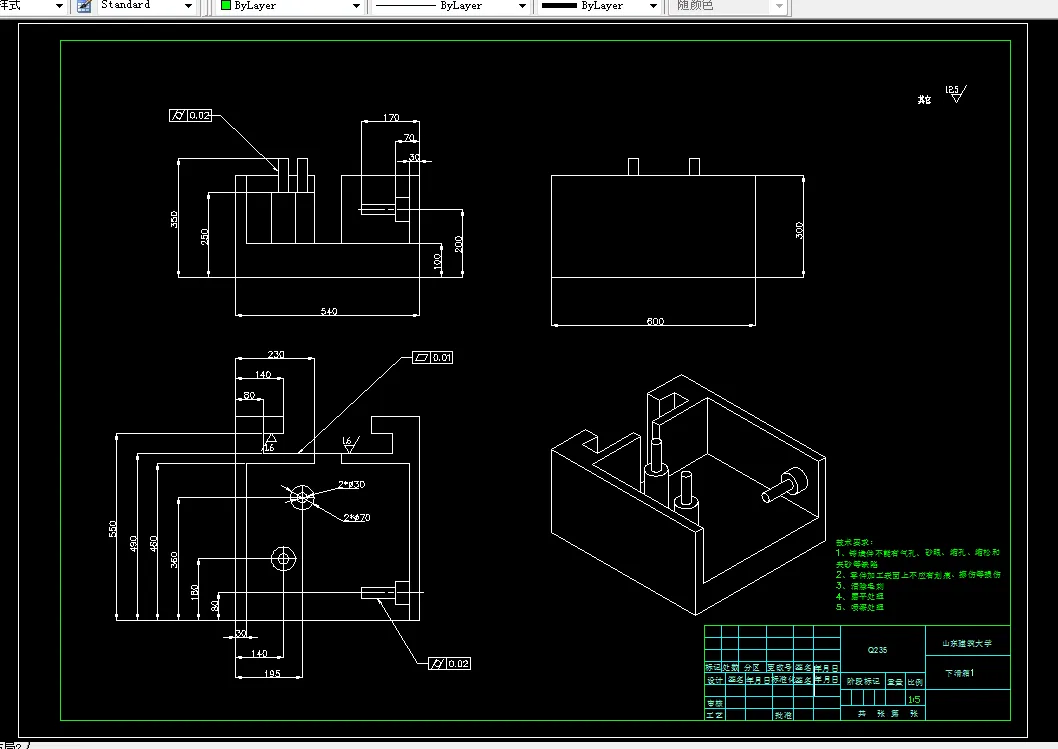The width and height of the screenshot is (1058, 749).
Task: Select the 550 vertical dimension text
Action: pos(113,528)
